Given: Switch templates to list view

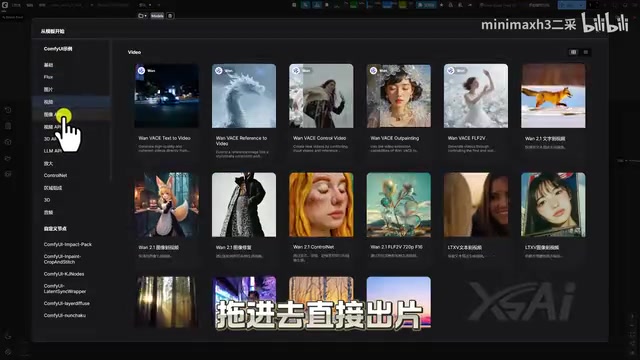Looking at the screenshot, I should coord(586,52).
